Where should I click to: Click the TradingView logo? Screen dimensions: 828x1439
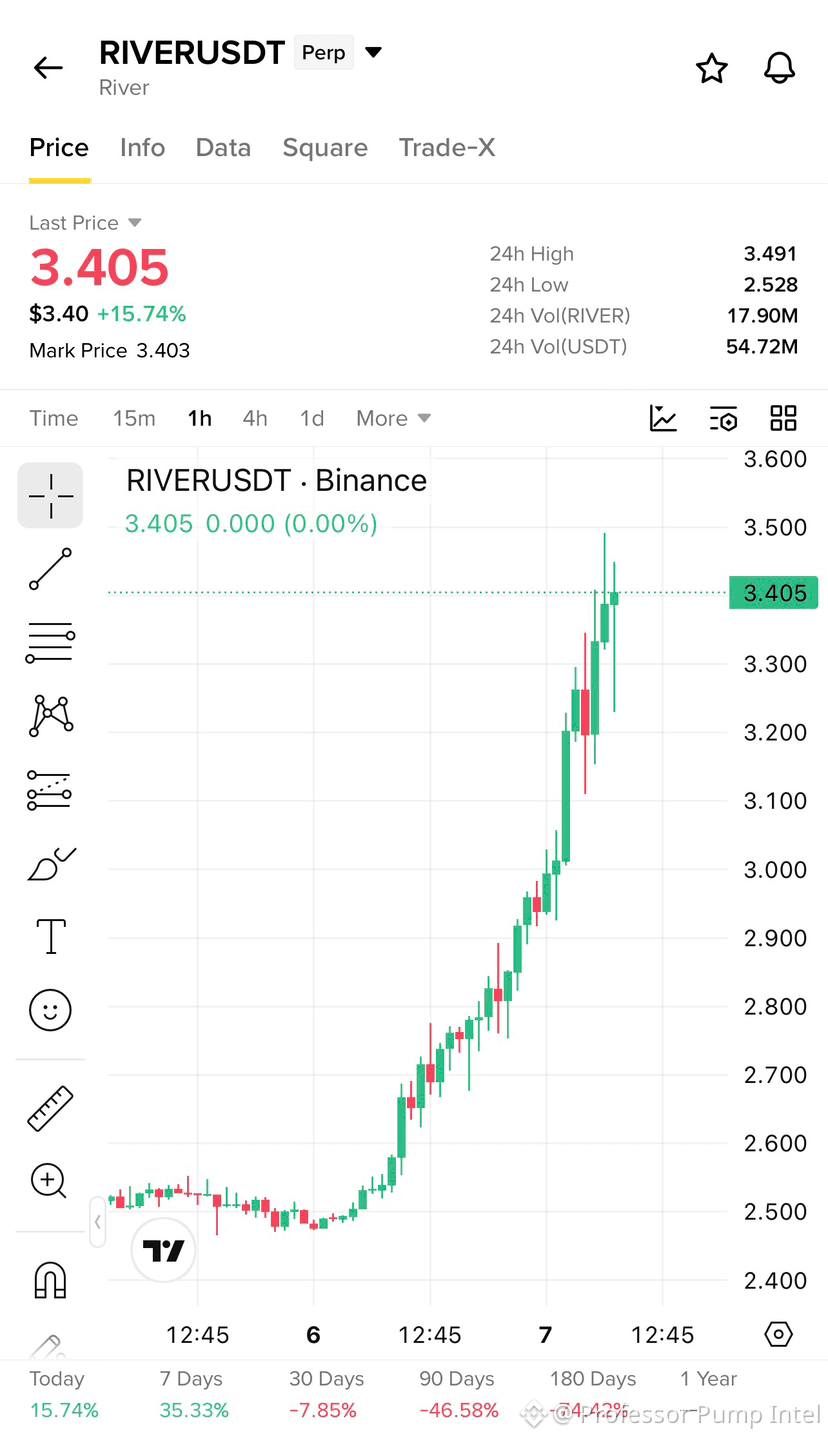click(x=163, y=1250)
